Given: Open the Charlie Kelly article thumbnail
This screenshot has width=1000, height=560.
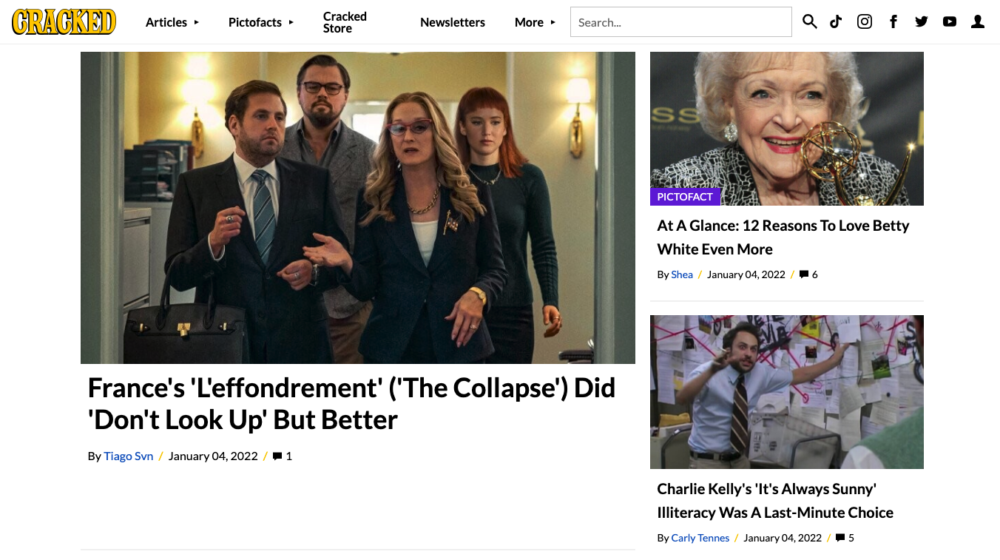Looking at the screenshot, I should (786, 392).
